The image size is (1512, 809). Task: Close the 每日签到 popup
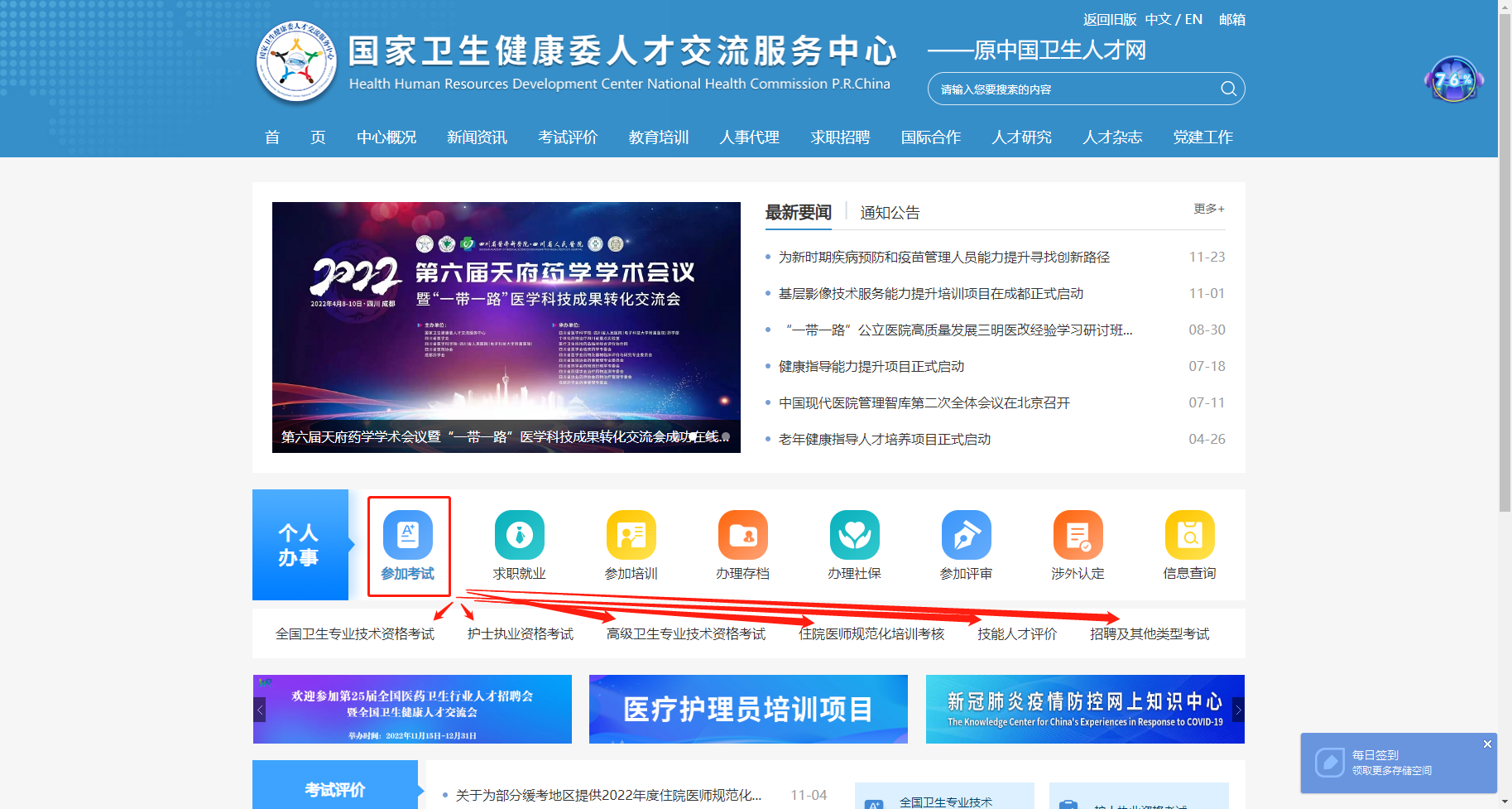(x=1487, y=744)
